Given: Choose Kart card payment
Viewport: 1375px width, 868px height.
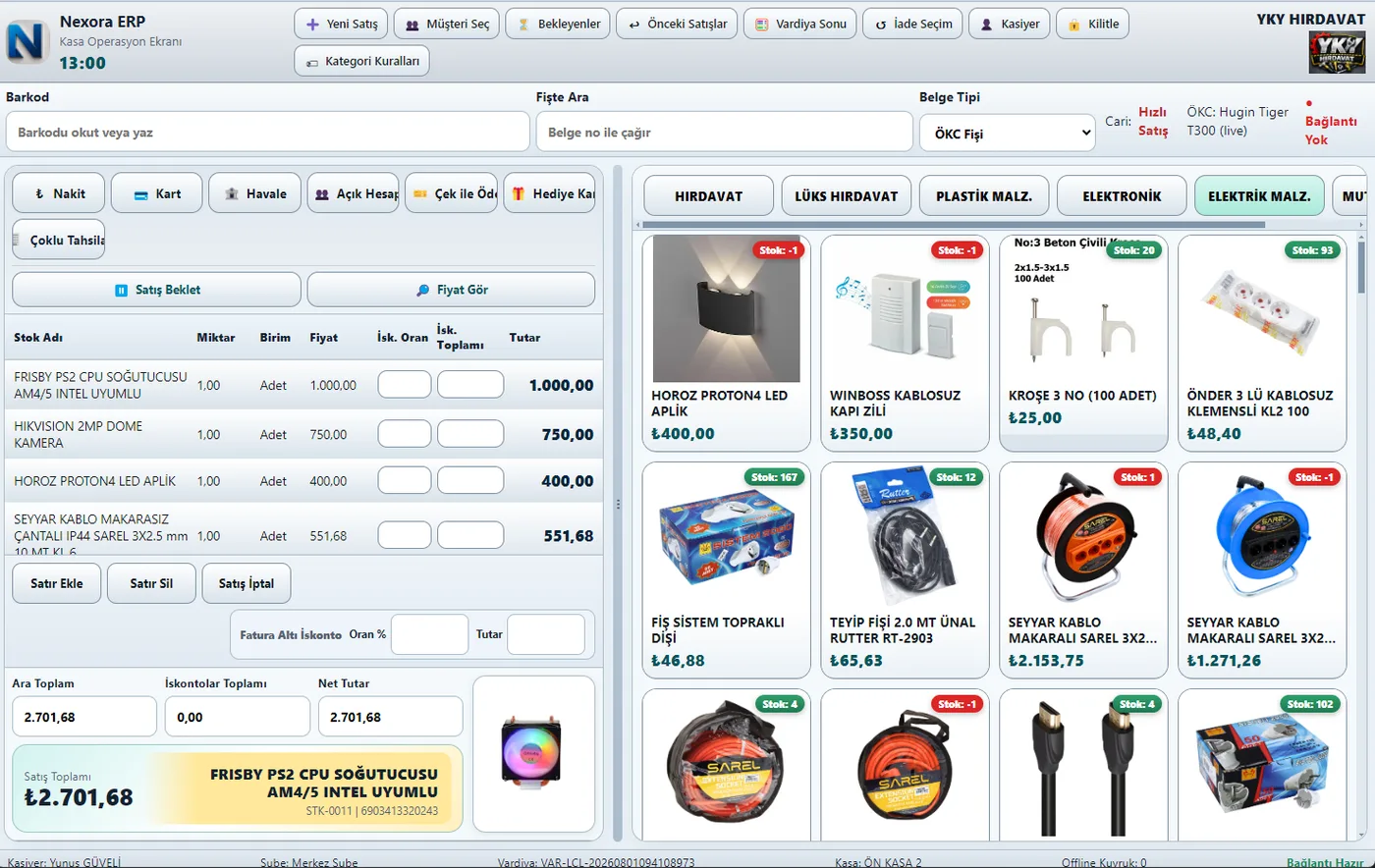Looking at the screenshot, I should pyautogui.click(x=157, y=193).
